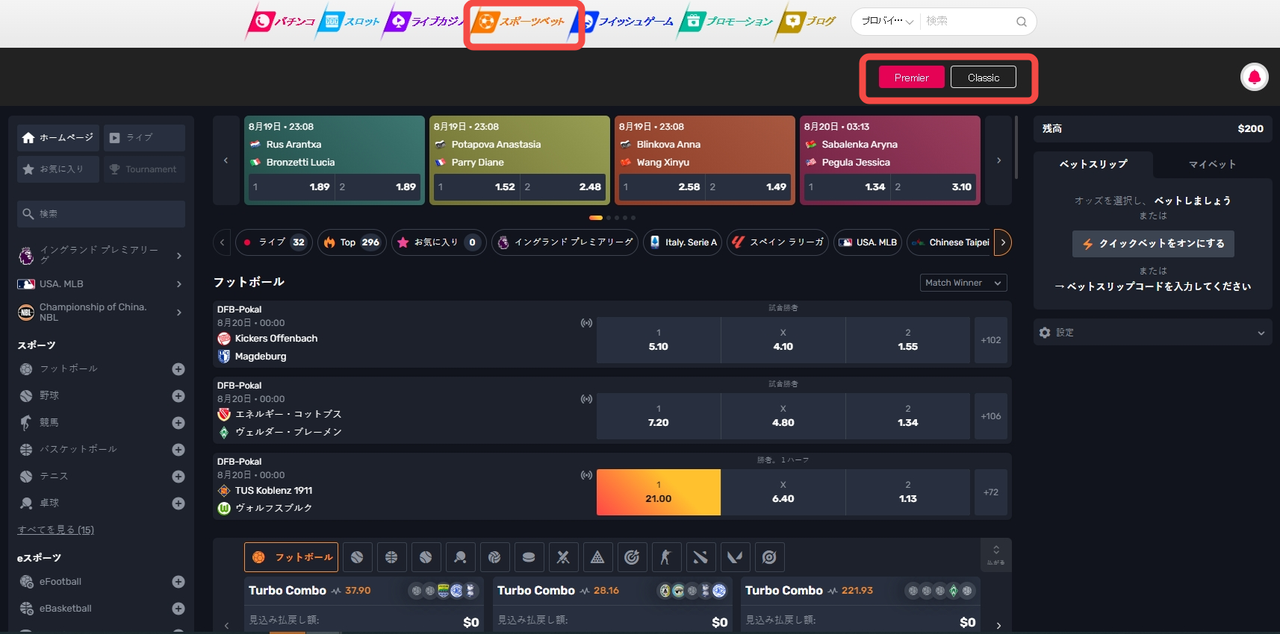Click plus icon next to フットボール in sidebar

point(178,369)
